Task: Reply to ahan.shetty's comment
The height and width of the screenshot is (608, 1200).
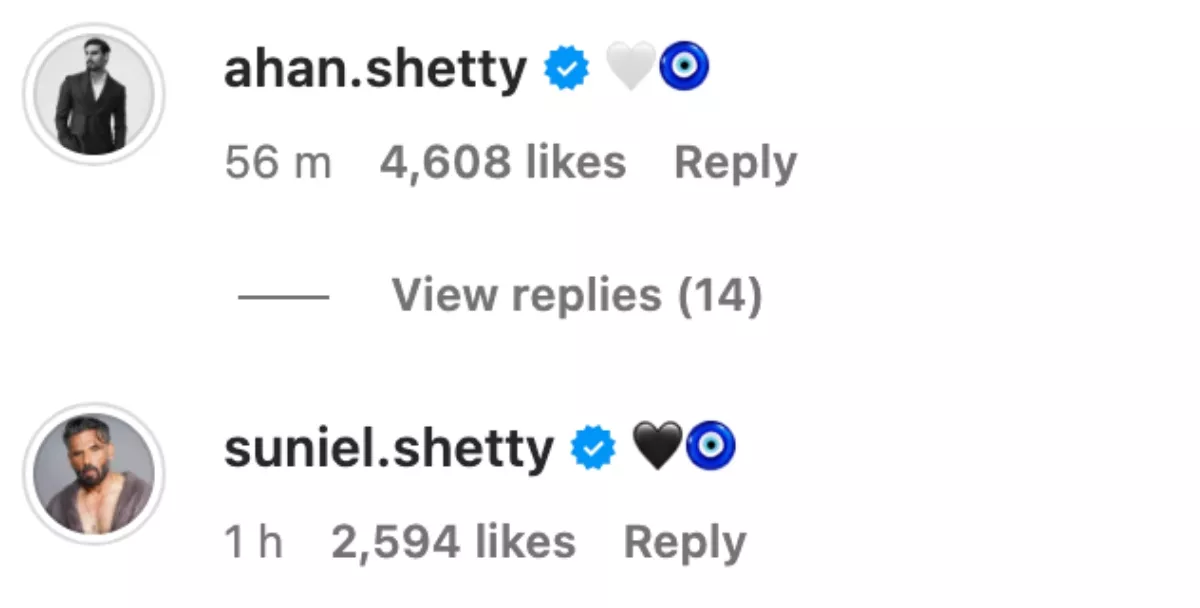Action: point(735,163)
